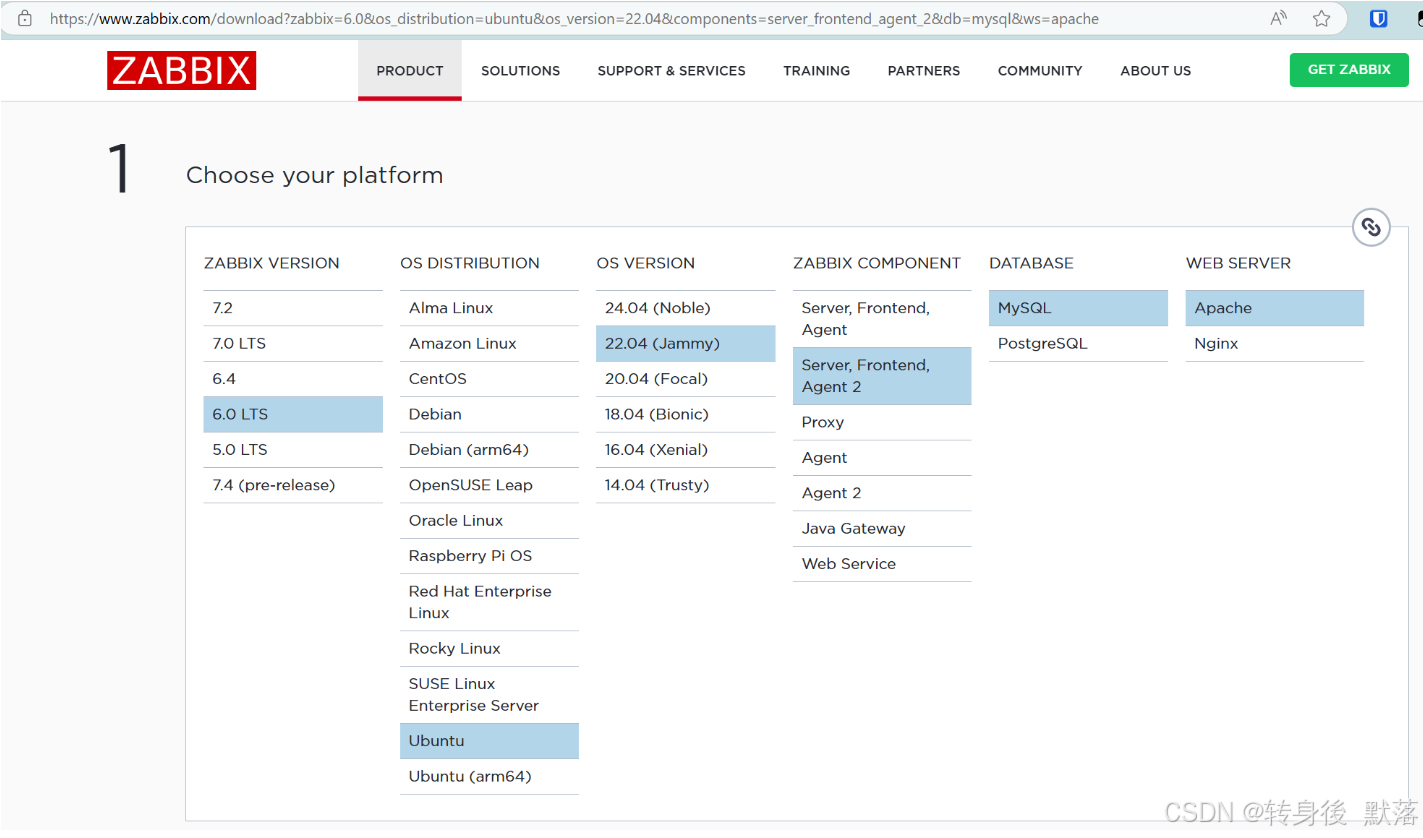This screenshot has height=838, width=1423.
Task: Select MySQL database
Action: pyautogui.click(x=1078, y=308)
